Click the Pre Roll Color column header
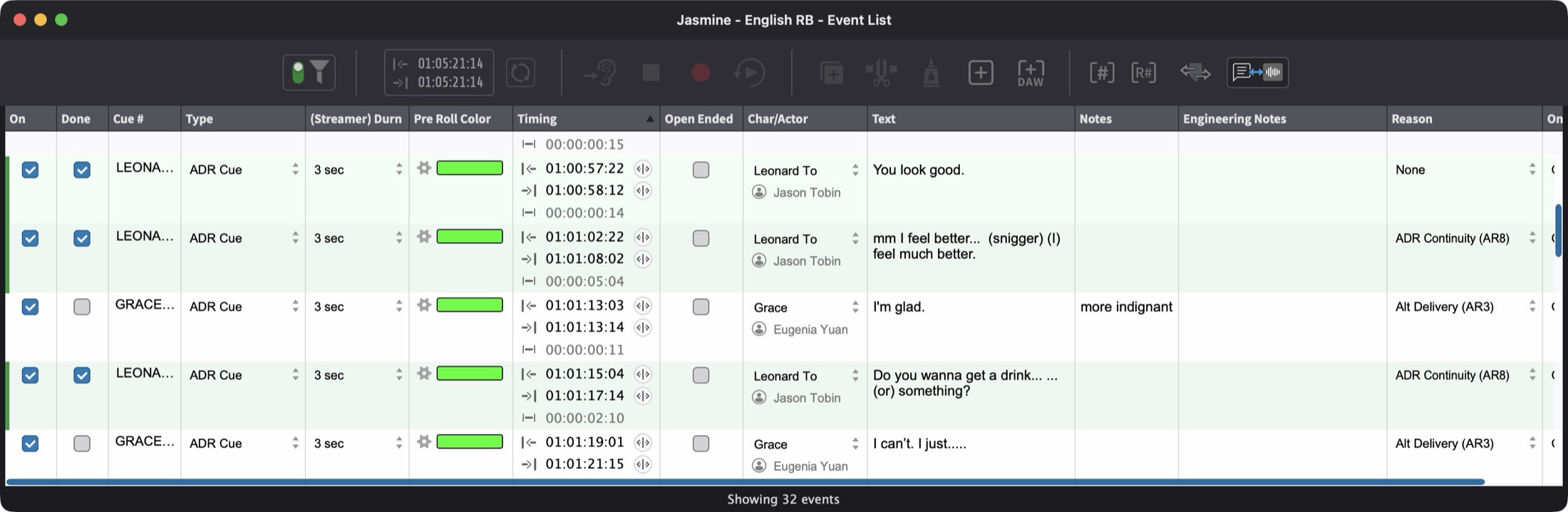The width and height of the screenshot is (1568, 512). pos(460,118)
